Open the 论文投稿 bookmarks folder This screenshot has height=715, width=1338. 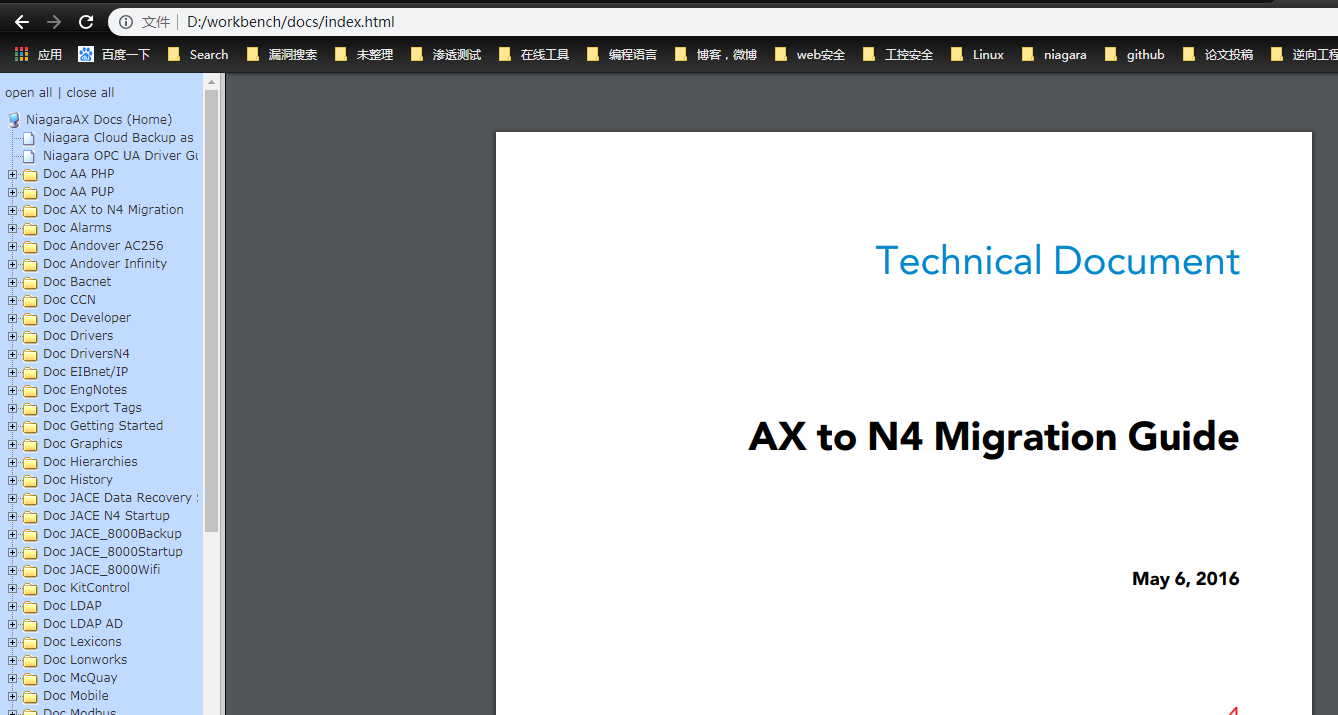click(x=1218, y=54)
